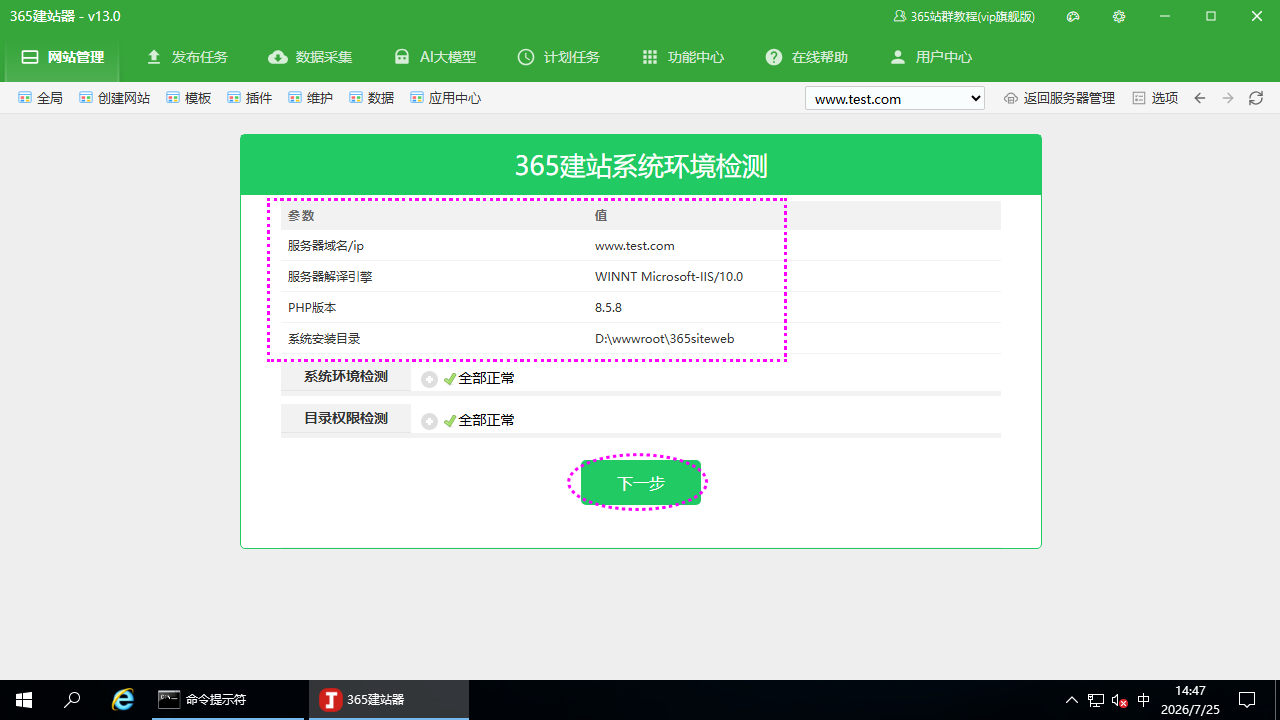
Task: Expand the 目录权限检测 plus icon
Action: click(429, 421)
